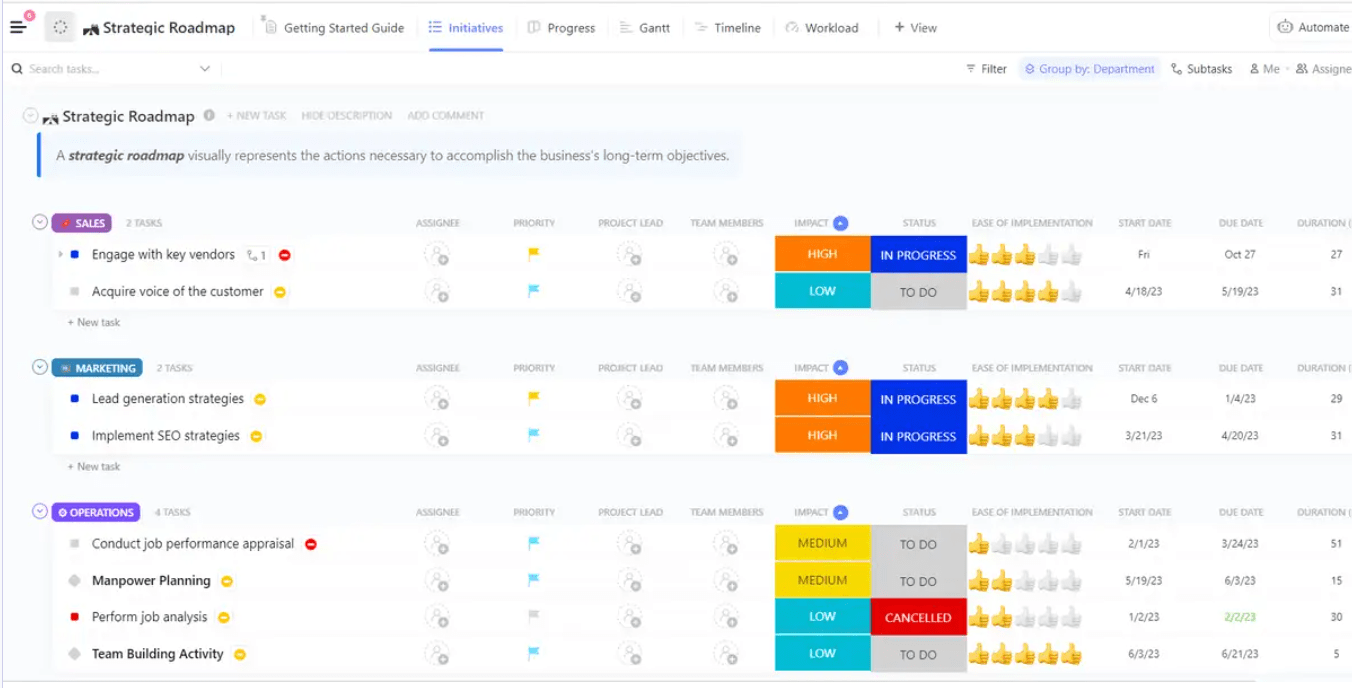Viewport: 1352px width, 688px height.
Task: Toggle red status square of Perform job analysis
Action: [75, 617]
